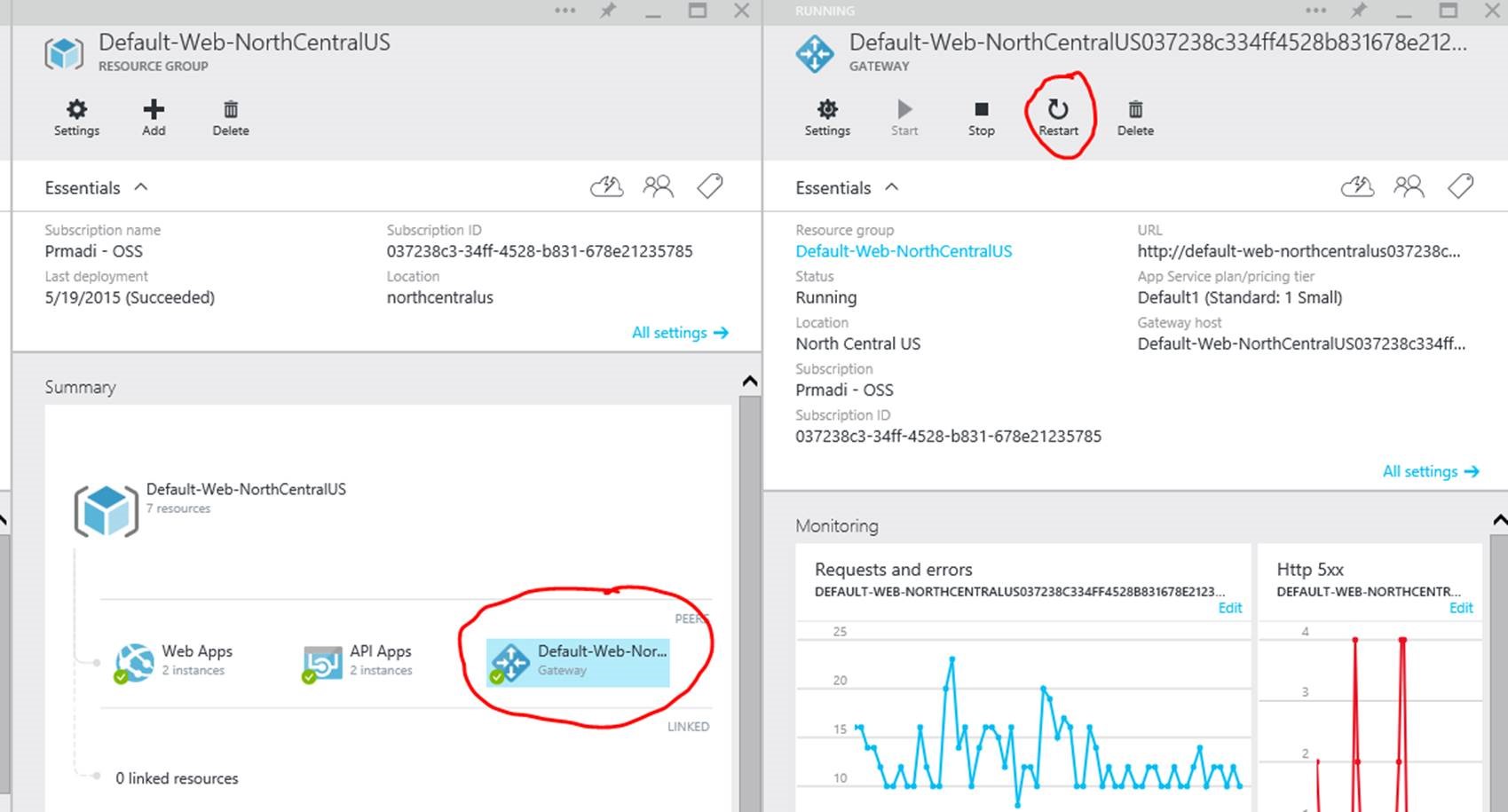Click the gateway icon in blade header
The height and width of the screenshot is (812, 1508).
click(x=815, y=53)
